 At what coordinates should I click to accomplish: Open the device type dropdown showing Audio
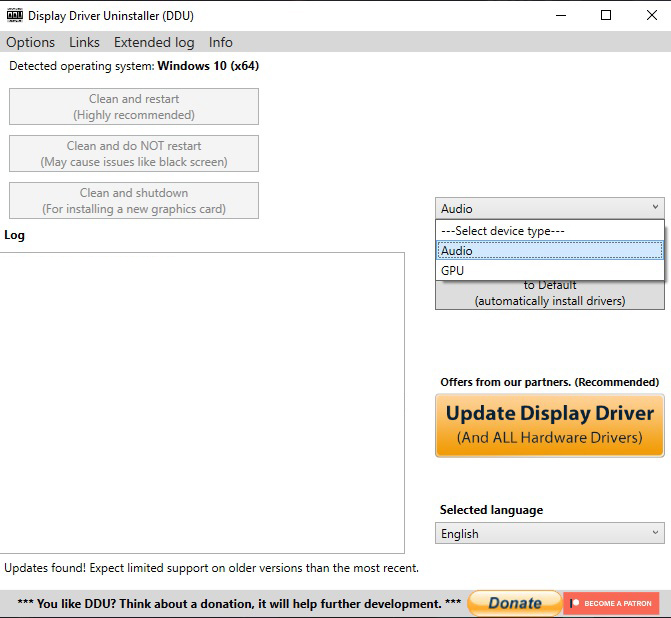550,208
